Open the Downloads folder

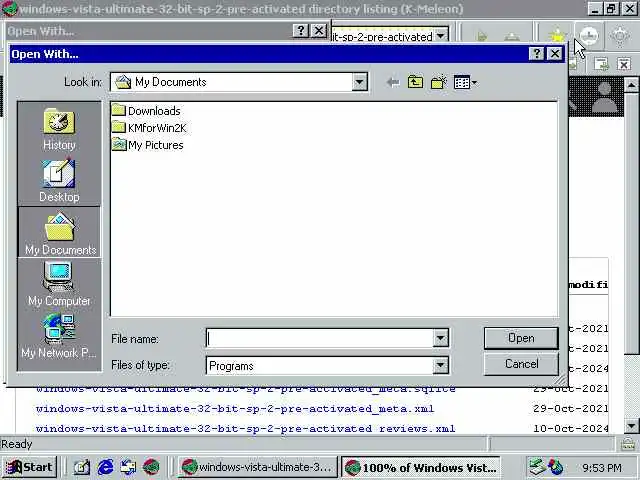point(146,111)
